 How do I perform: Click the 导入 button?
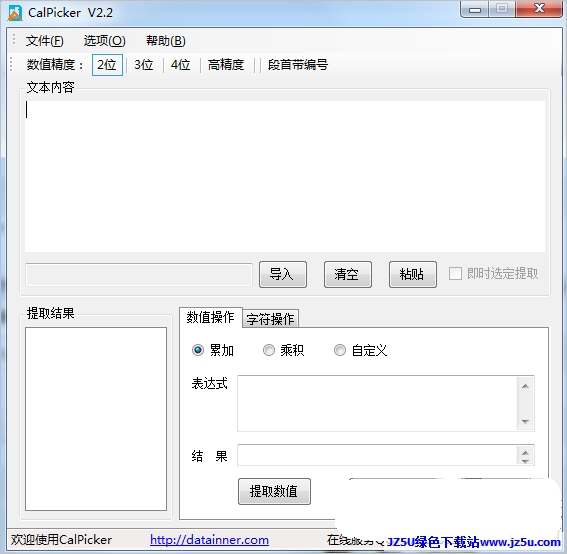(x=283, y=274)
